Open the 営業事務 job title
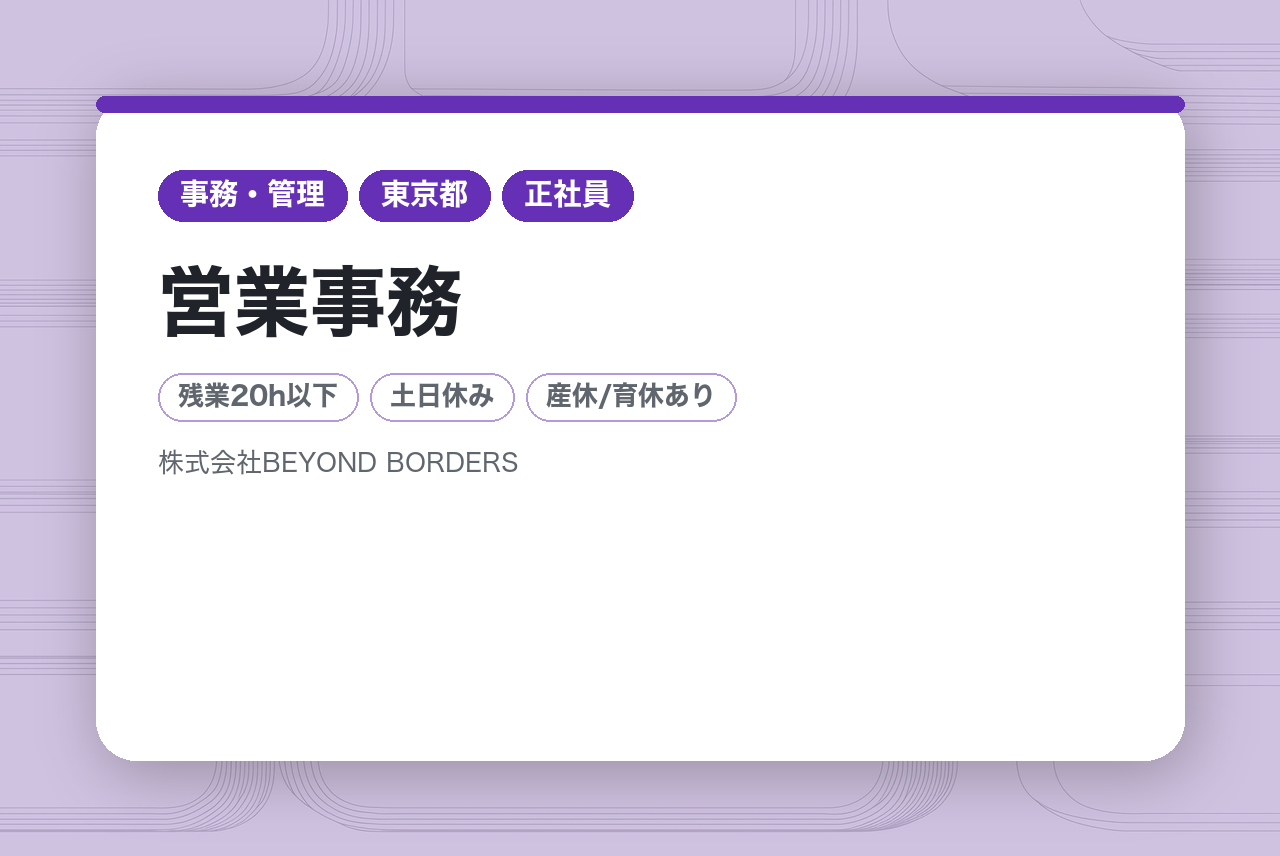 coord(311,302)
